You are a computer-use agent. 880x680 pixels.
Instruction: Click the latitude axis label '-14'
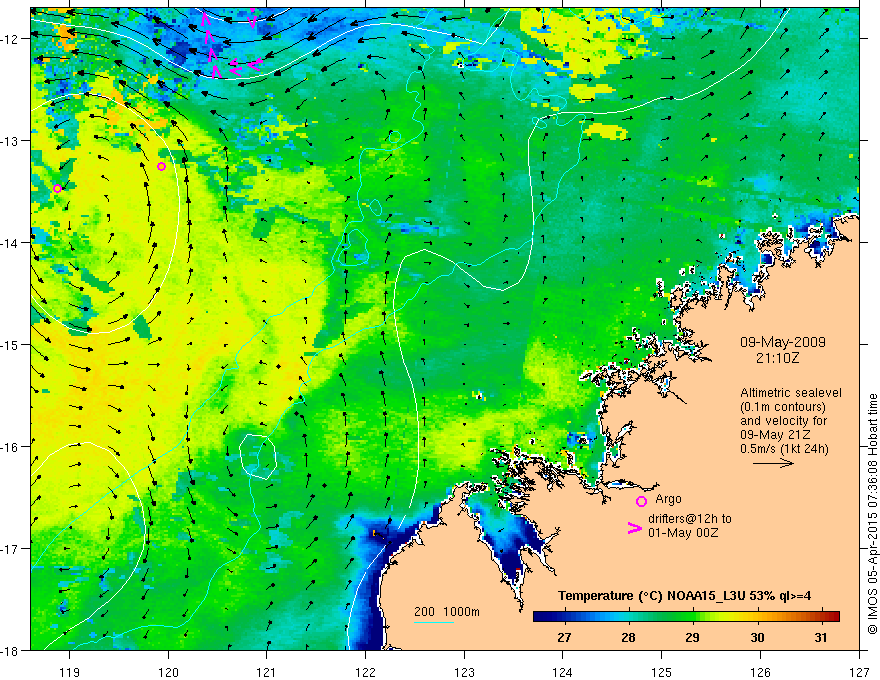[x=11, y=243]
